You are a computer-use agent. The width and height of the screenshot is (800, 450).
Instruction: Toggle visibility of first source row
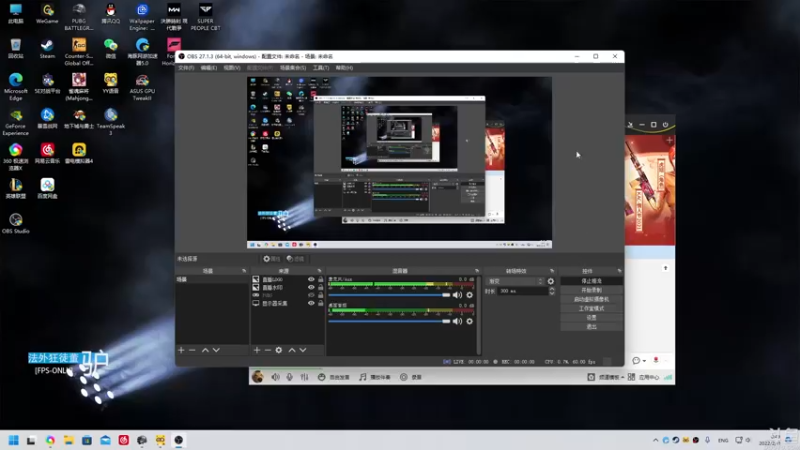[x=311, y=280]
